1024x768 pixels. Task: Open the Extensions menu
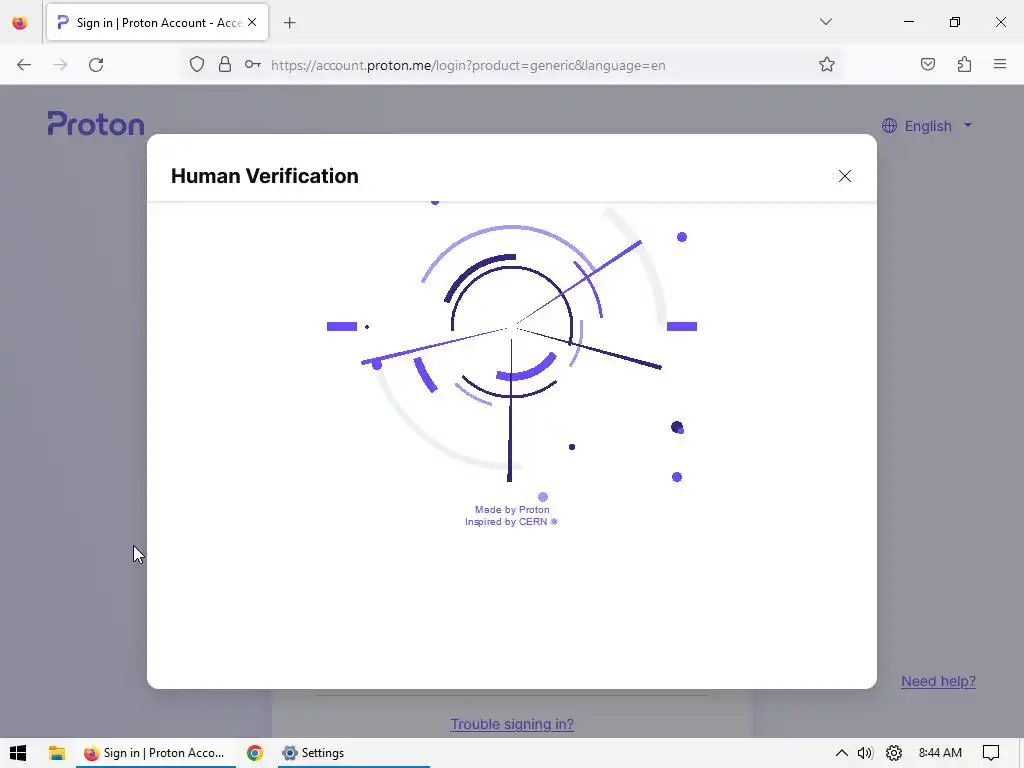[x=964, y=65]
